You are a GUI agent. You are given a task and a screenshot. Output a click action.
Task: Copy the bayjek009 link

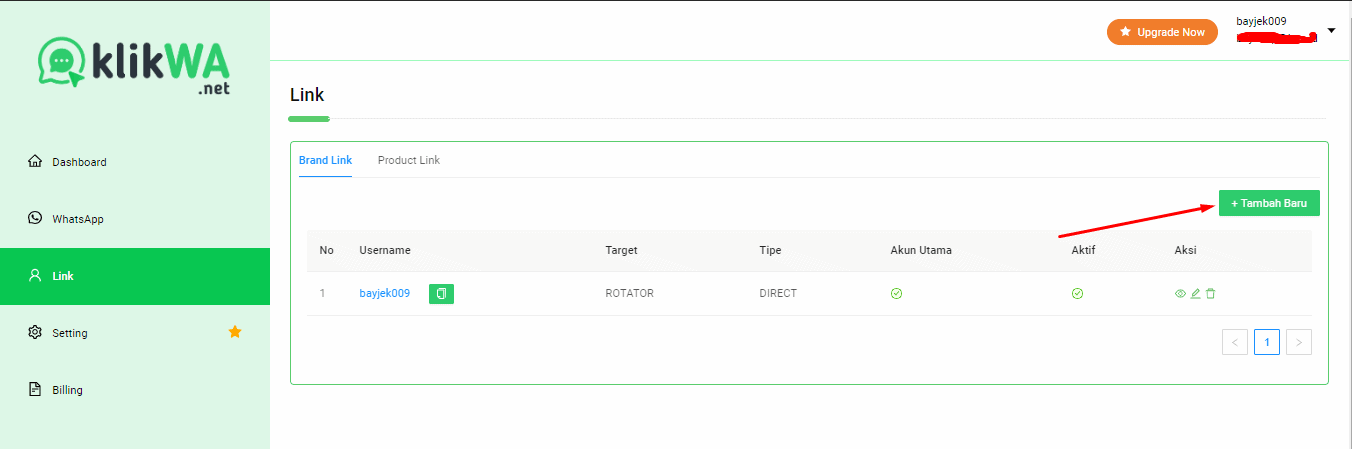[441, 293]
